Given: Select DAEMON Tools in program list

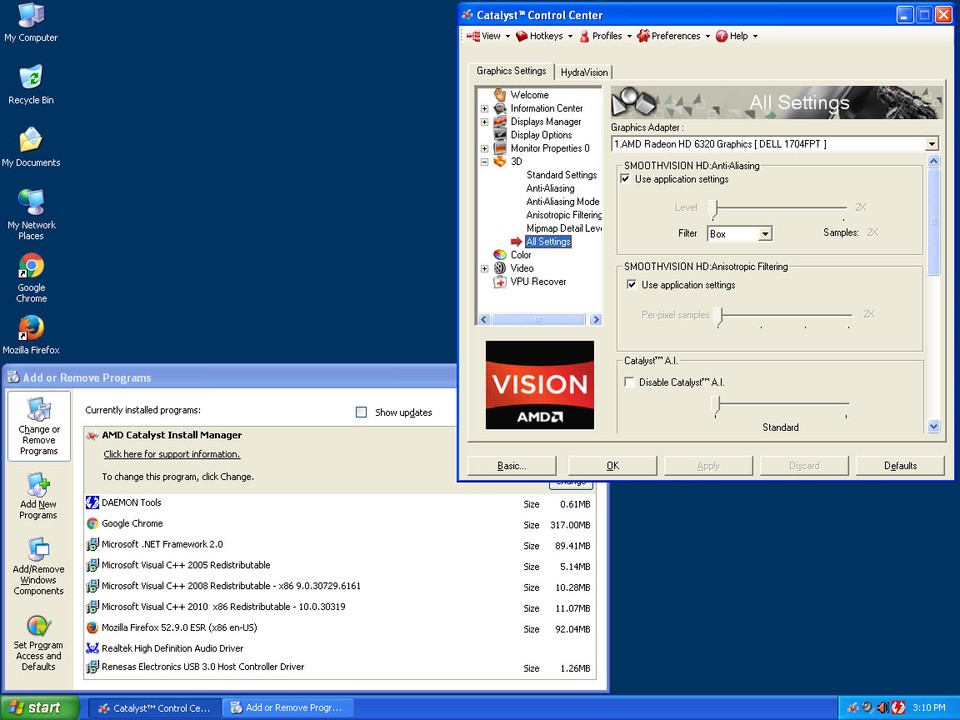Looking at the screenshot, I should (131, 503).
